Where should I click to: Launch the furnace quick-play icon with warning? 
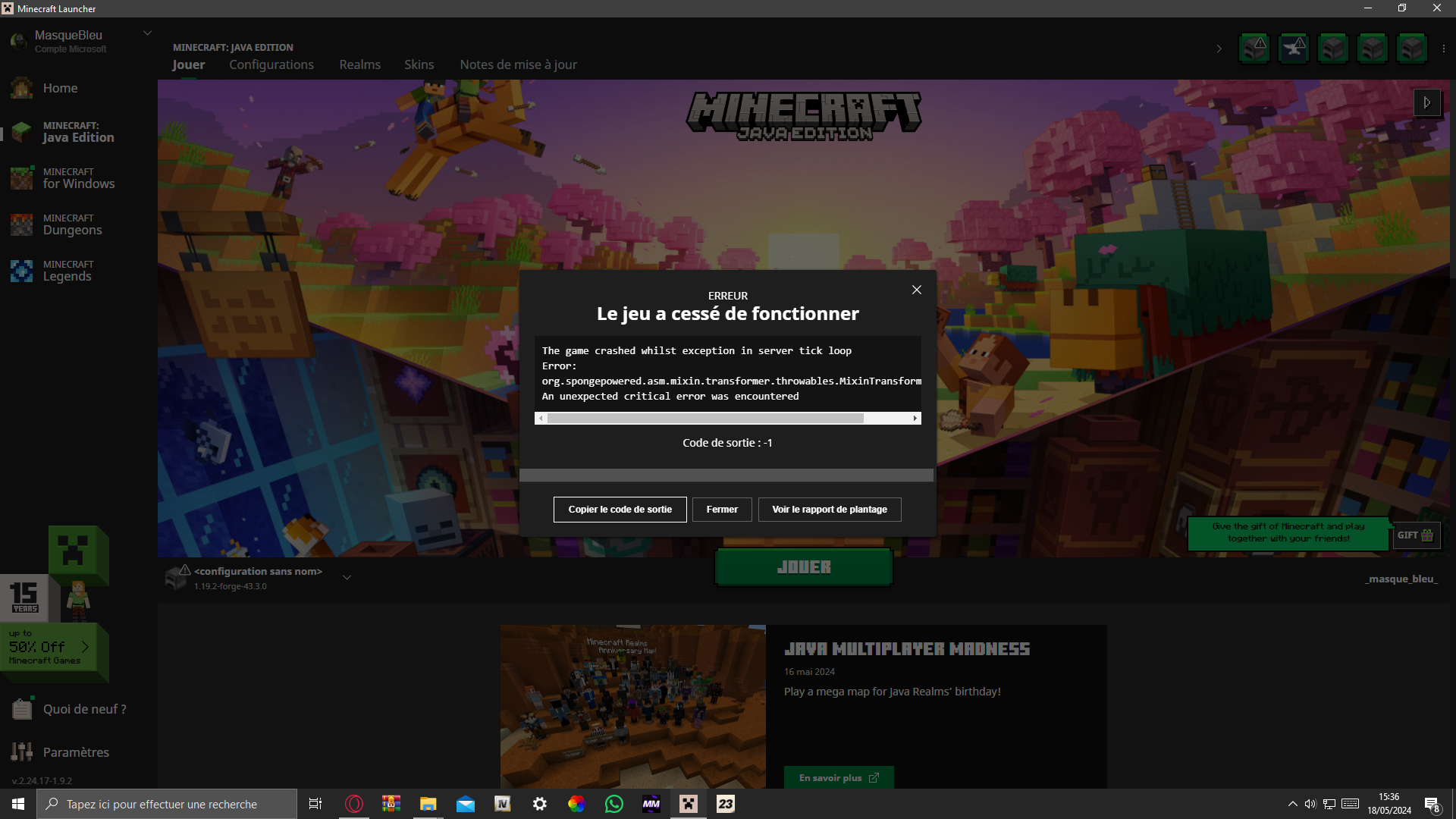pos(1254,49)
